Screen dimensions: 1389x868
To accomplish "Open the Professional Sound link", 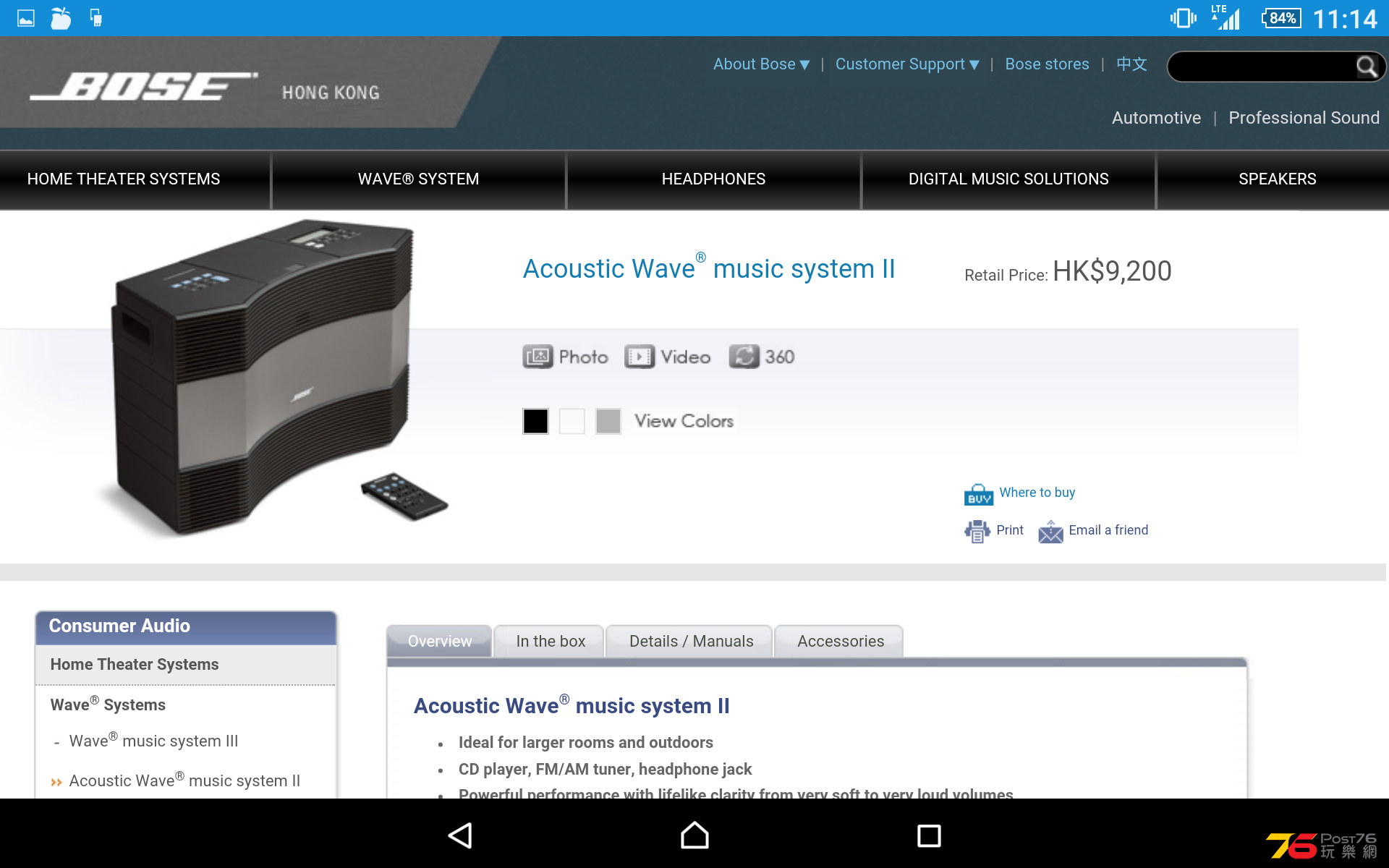I will [x=1304, y=118].
